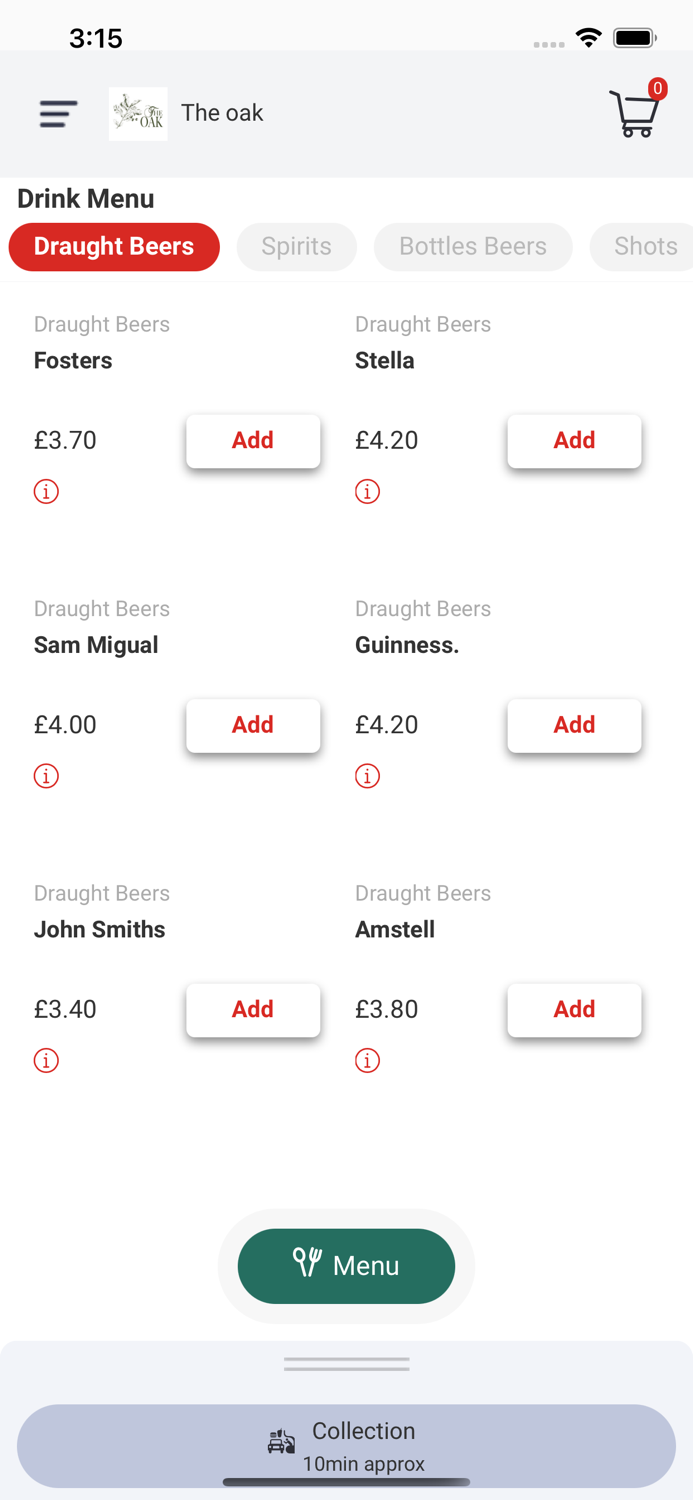The image size is (693, 1500).
Task: Show info for John Smiths
Action: pyautogui.click(x=46, y=1061)
